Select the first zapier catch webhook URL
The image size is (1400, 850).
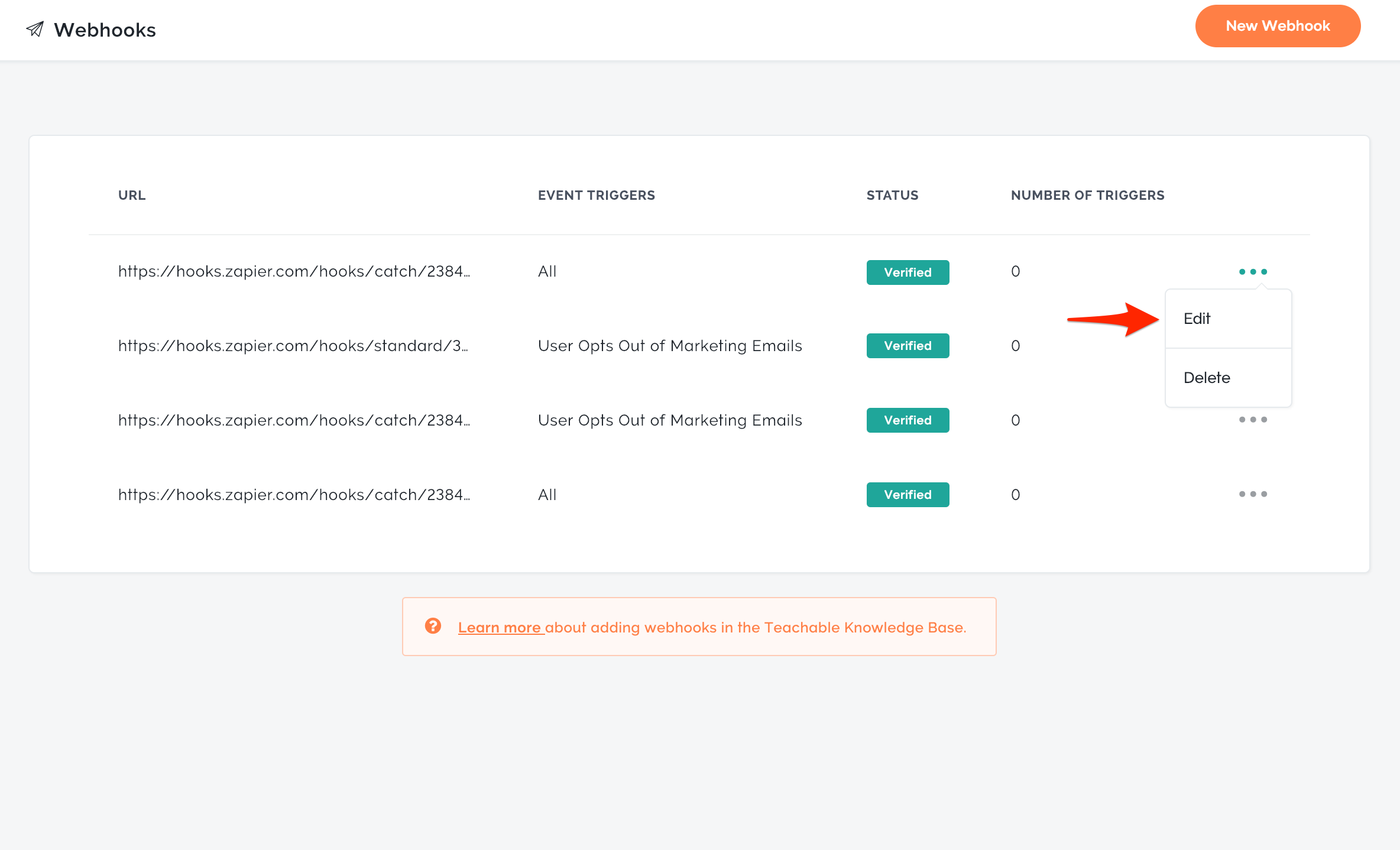click(x=294, y=271)
